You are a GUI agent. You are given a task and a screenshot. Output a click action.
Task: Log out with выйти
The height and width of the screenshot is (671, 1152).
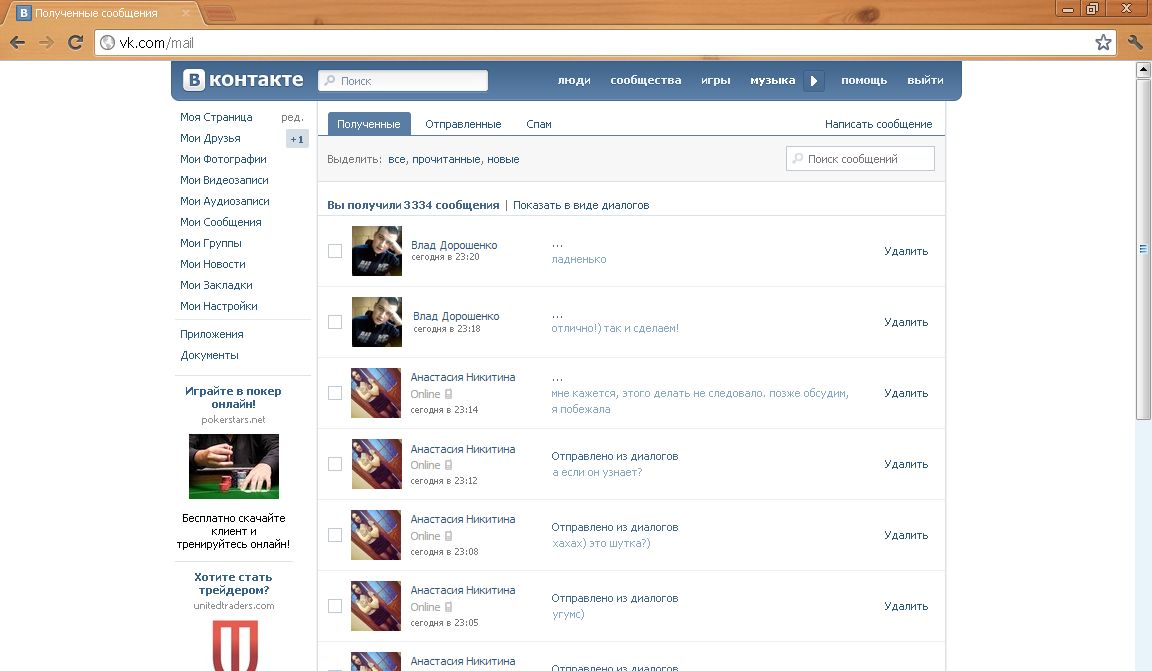[925, 80]
